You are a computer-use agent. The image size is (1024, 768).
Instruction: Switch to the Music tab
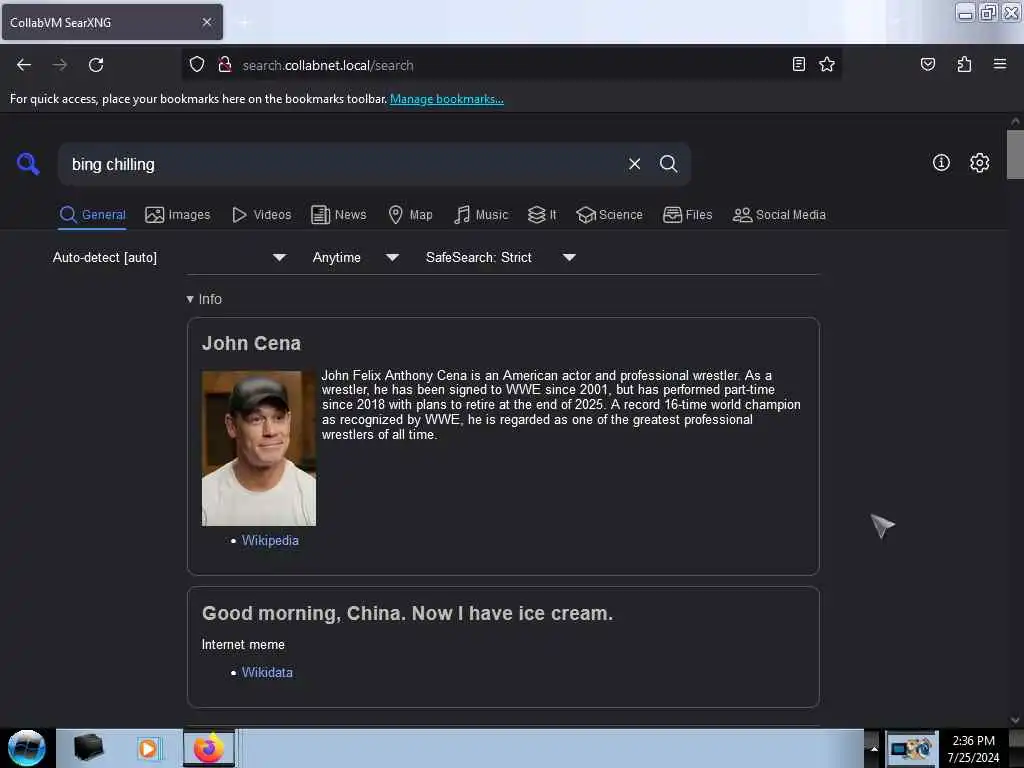(481, 214)
